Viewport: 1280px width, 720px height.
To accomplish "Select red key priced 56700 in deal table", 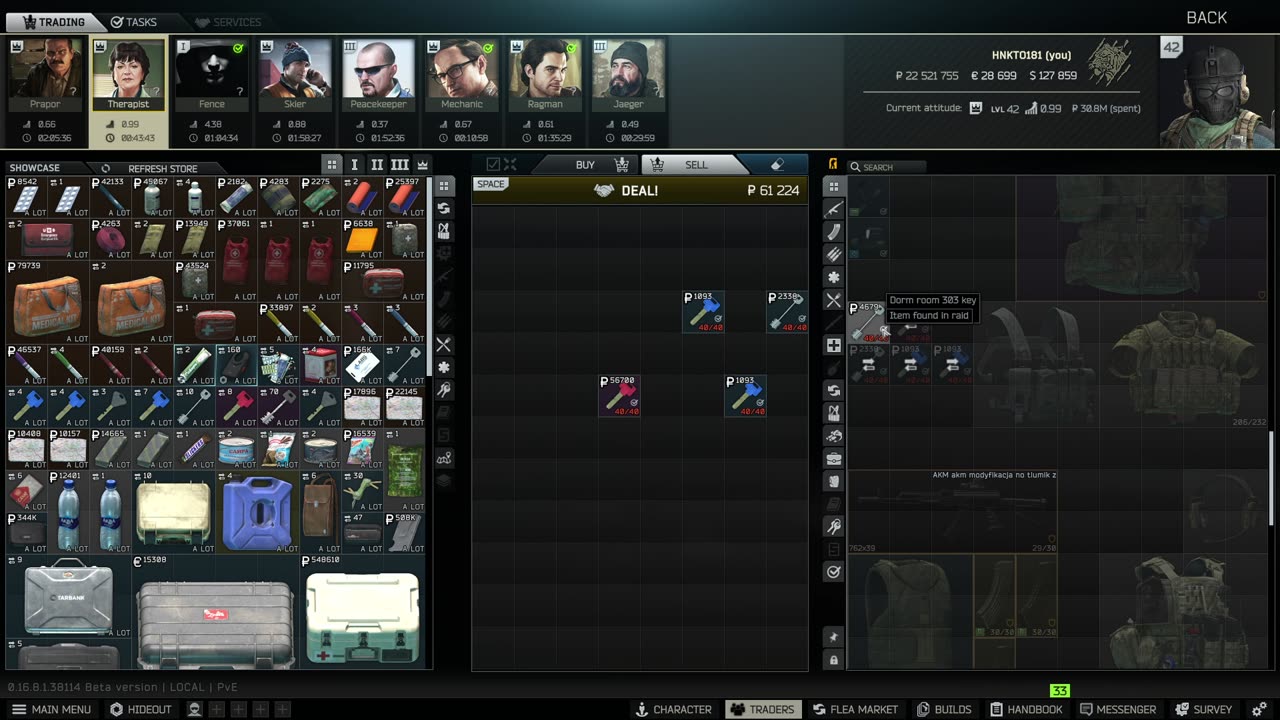I will tap(619, 396).
